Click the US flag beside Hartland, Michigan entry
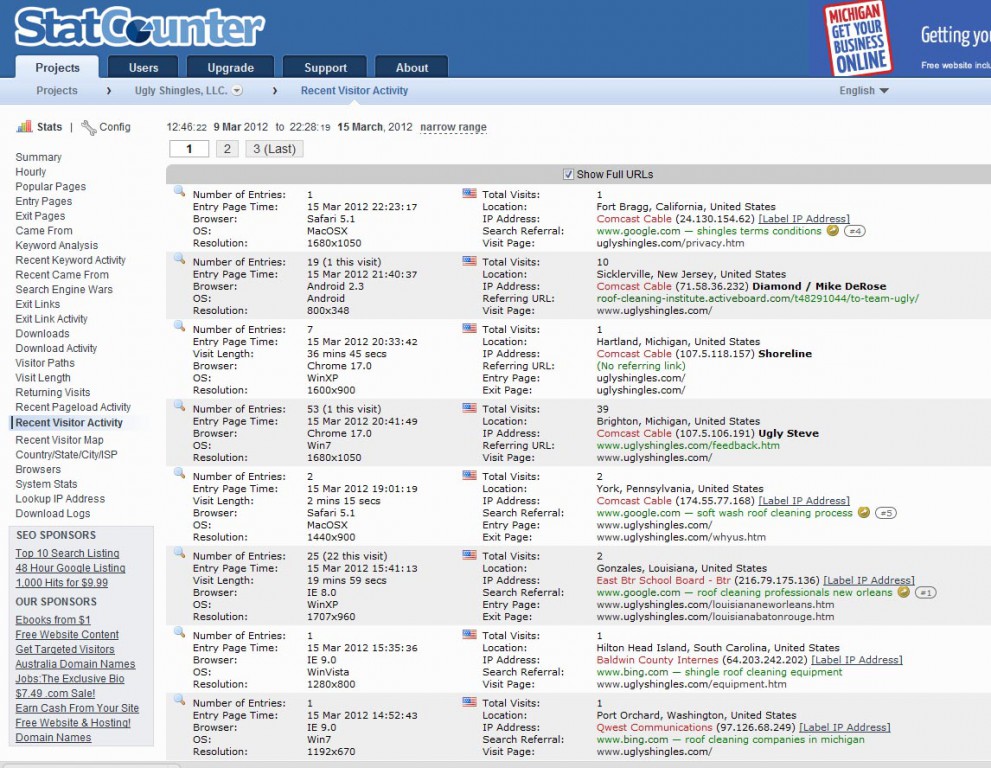This screenshot has height=768, width=991. [x=469, y=327]
